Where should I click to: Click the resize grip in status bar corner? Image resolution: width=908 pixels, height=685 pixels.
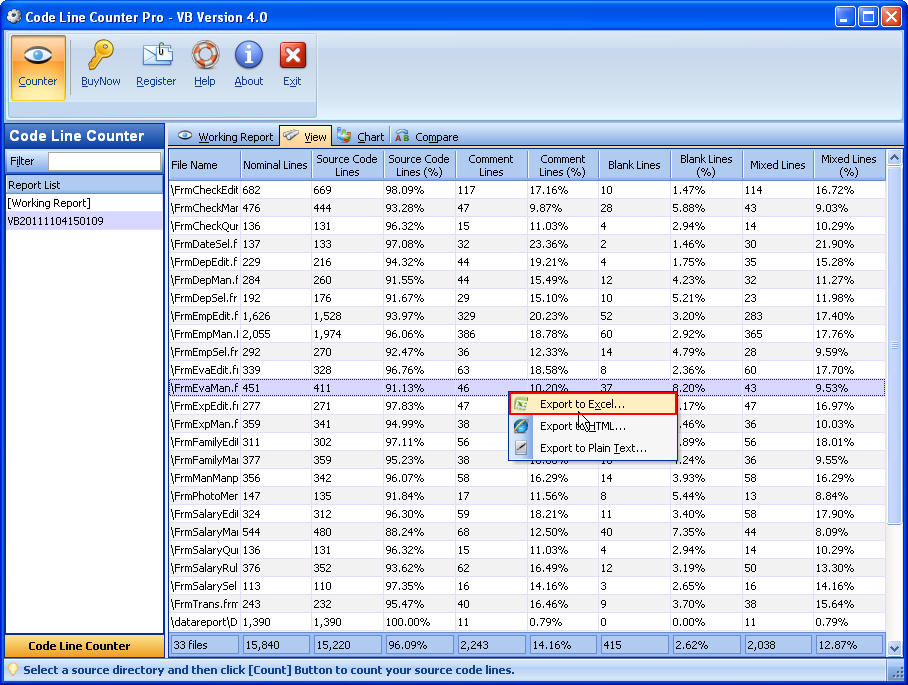click(896, 672)
